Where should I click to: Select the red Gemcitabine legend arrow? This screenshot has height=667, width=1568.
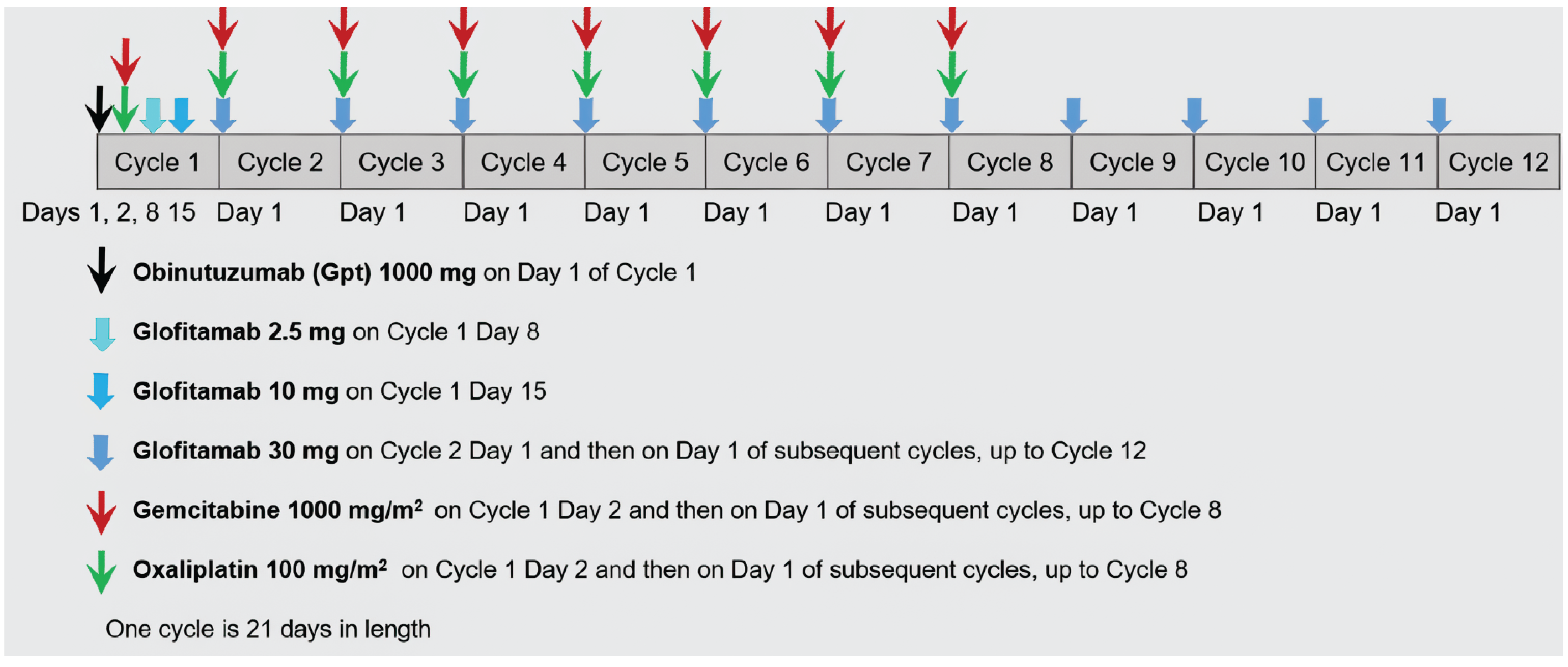pos(102,512)
